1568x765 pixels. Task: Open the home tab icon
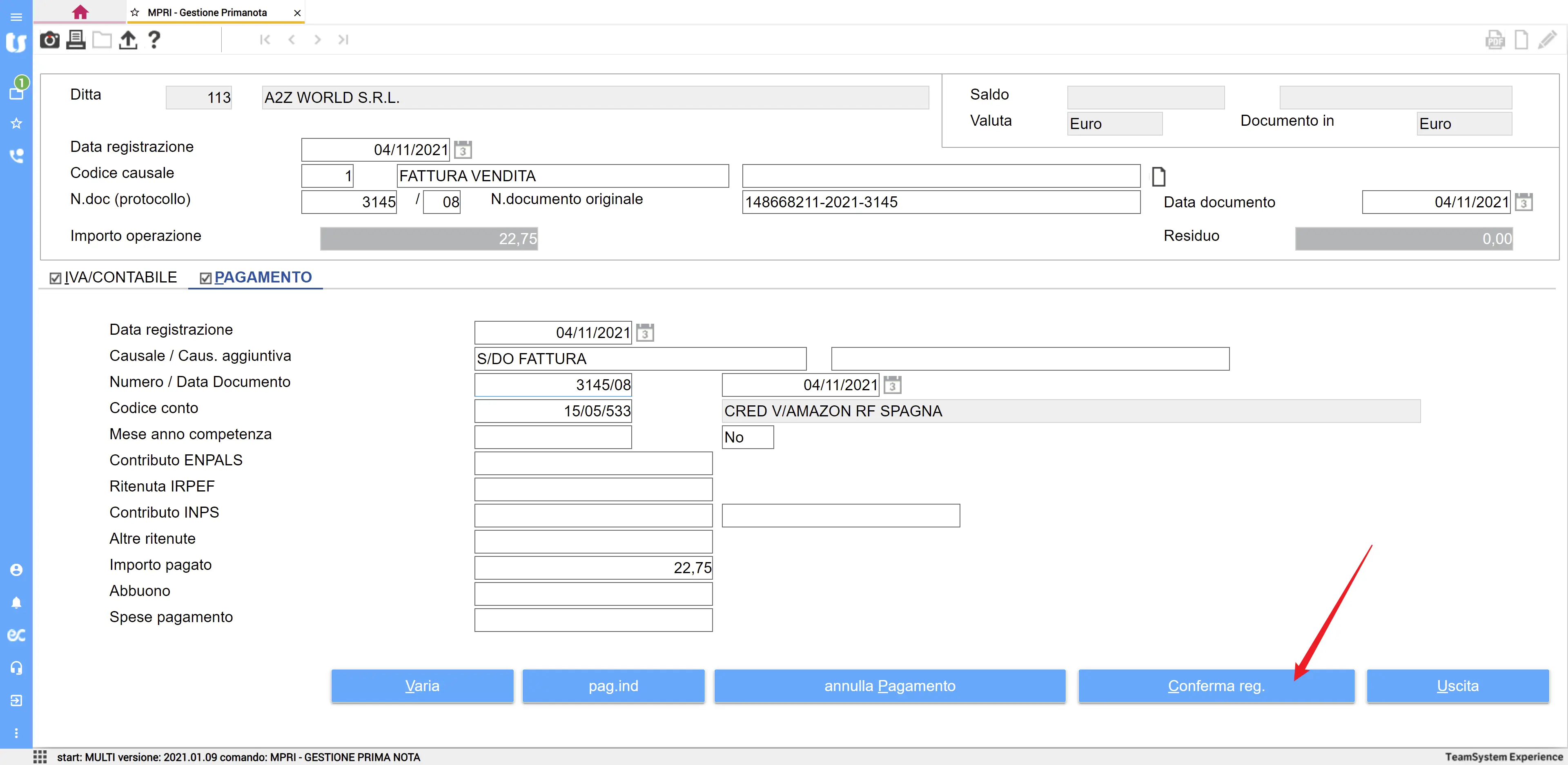click(x=80, y=12)
